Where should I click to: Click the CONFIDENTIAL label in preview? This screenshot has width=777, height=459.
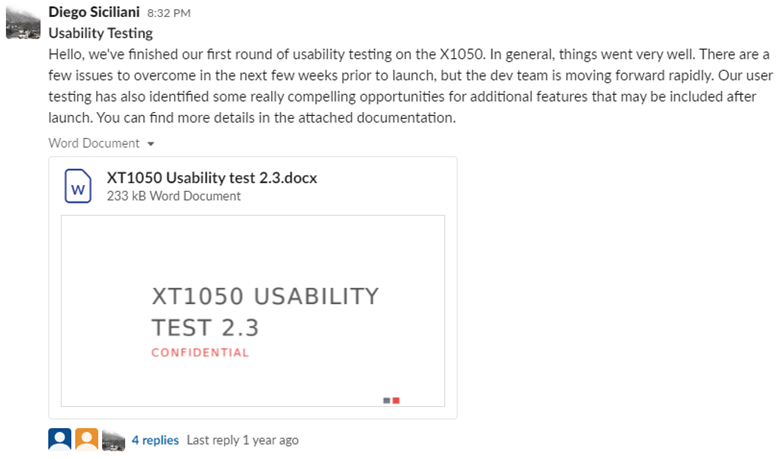coord(200,352)
